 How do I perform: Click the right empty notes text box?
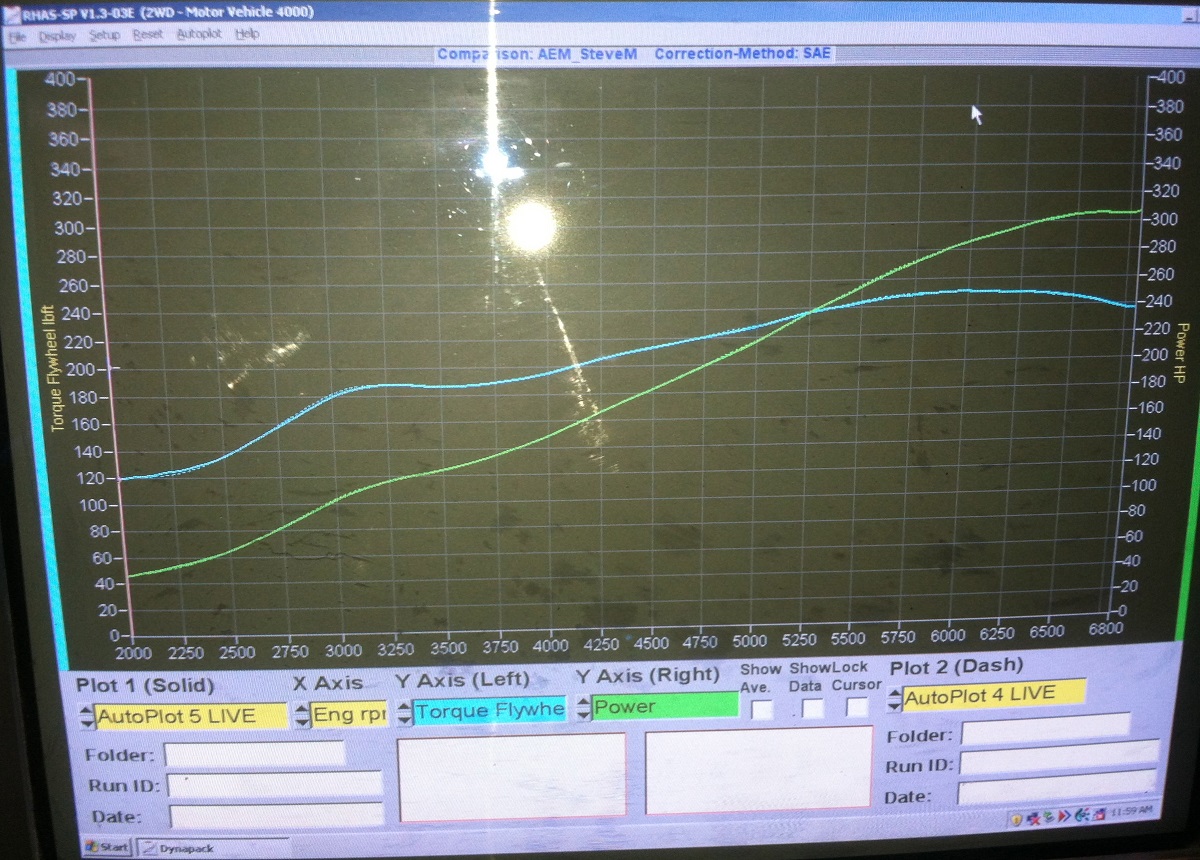pyautogui.click(x=758, y=770)
